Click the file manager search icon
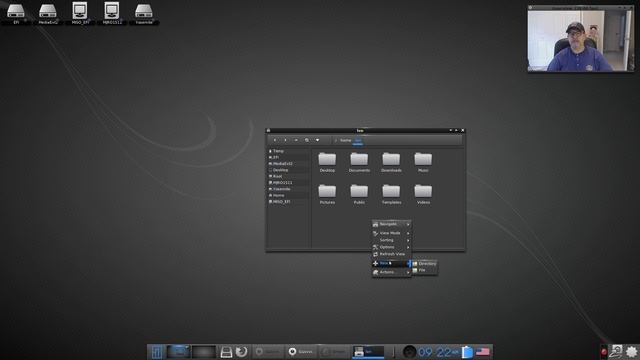Screen dimensions: 640x360 (307, 140)
